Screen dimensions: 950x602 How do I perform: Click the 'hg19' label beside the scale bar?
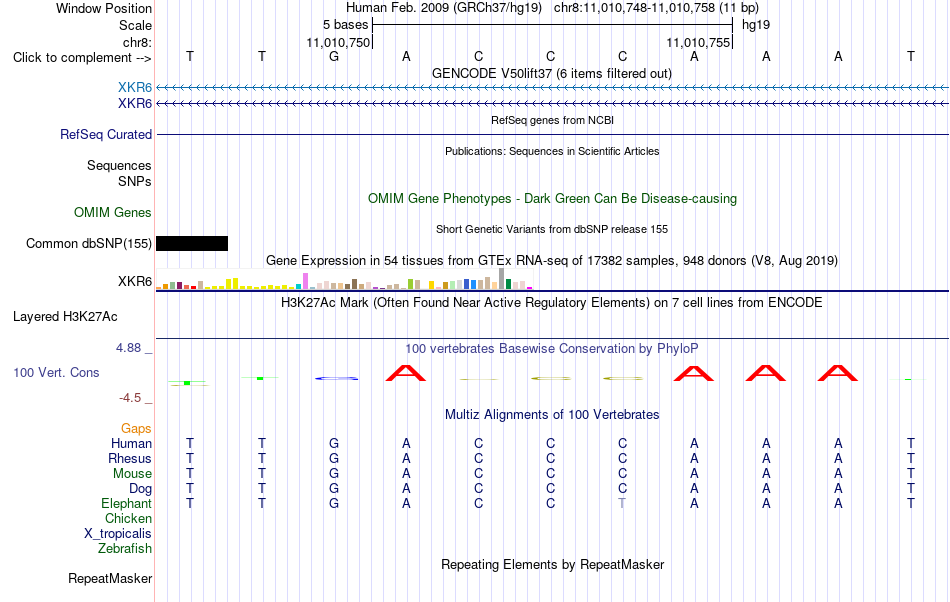[756, 25]
